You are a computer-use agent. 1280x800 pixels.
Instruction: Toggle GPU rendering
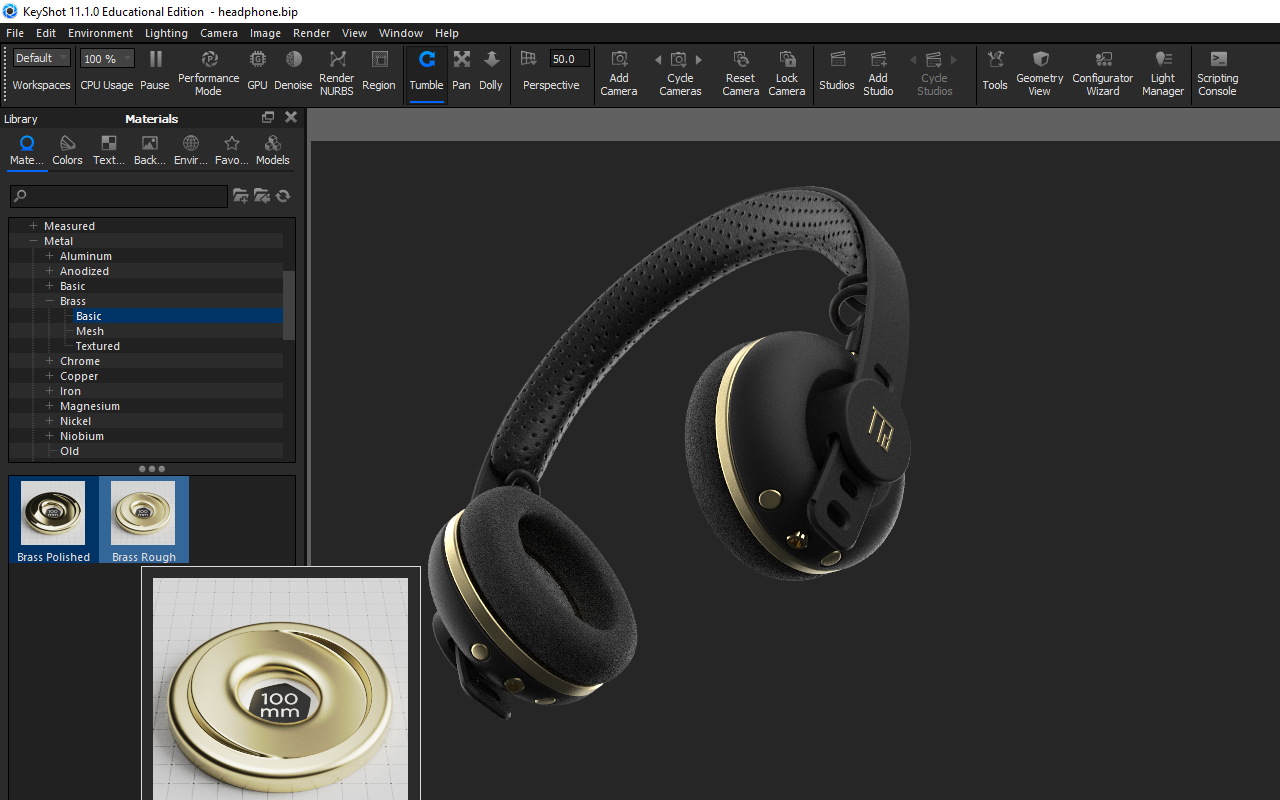tap(257, 71)
